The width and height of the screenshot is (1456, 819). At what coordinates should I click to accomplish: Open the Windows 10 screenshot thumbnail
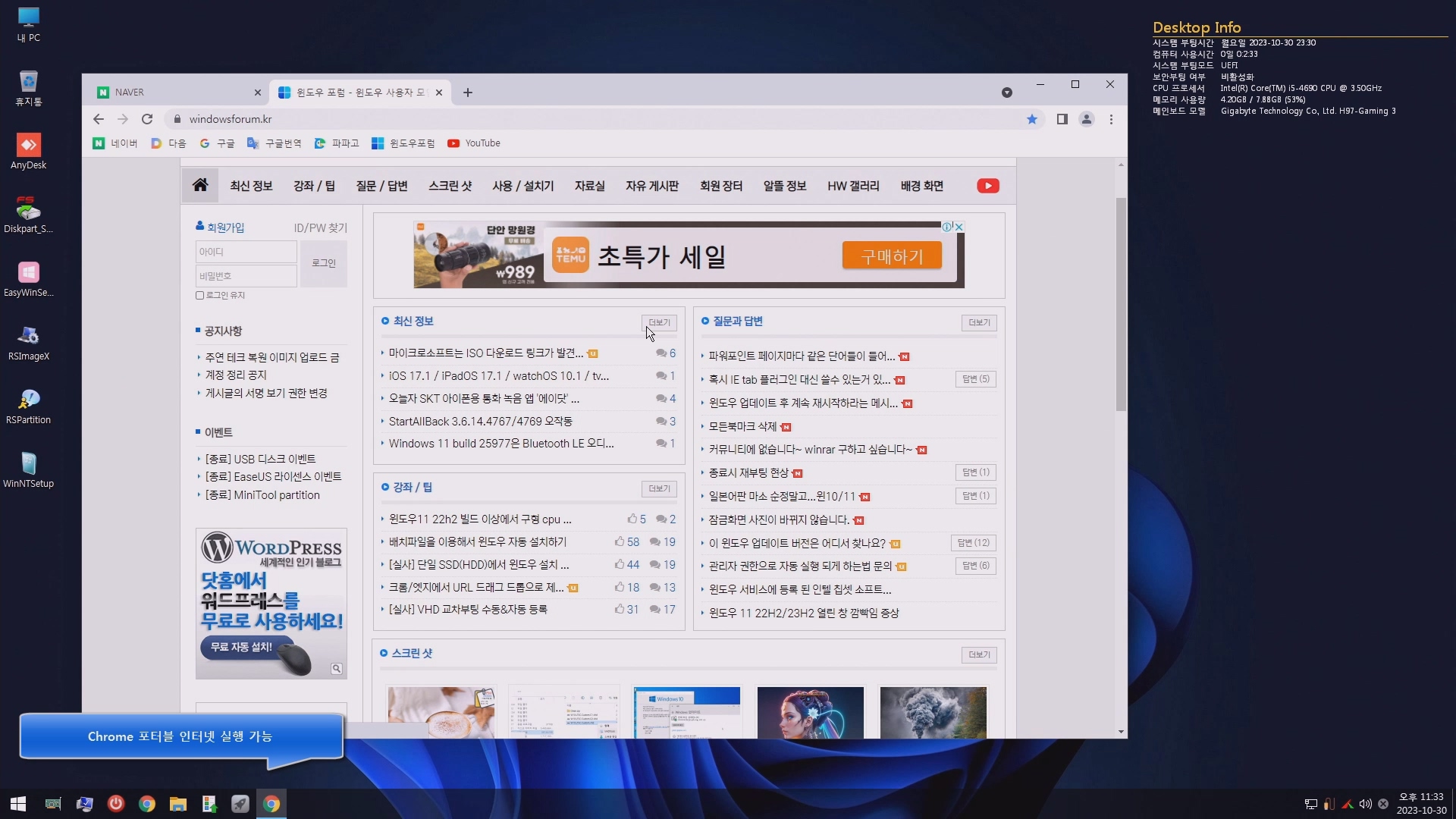pyautogui.click(x=686, y=712)
